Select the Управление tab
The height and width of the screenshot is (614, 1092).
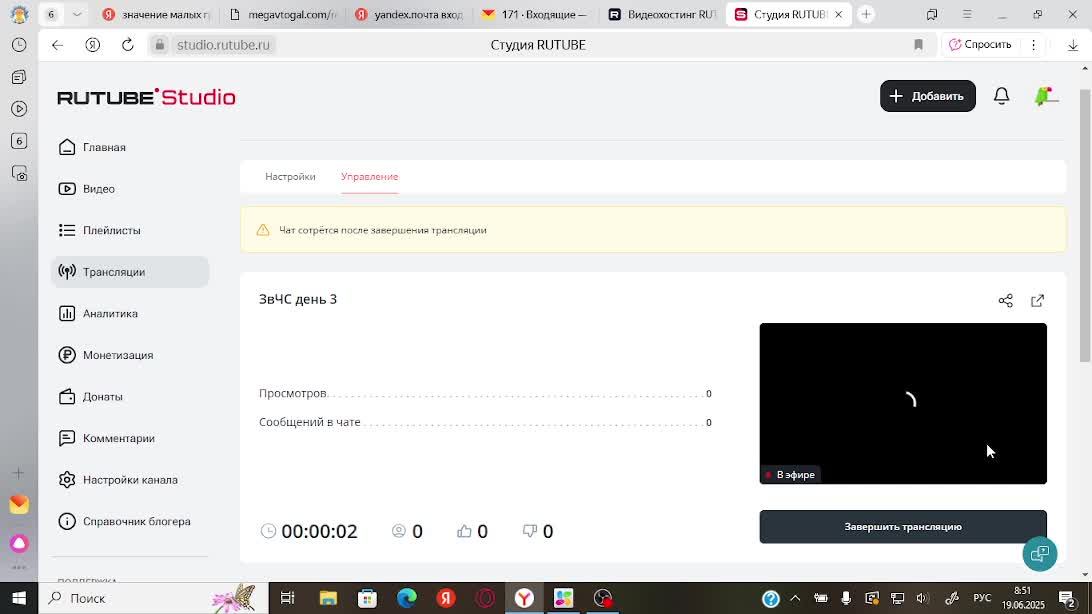370,177
